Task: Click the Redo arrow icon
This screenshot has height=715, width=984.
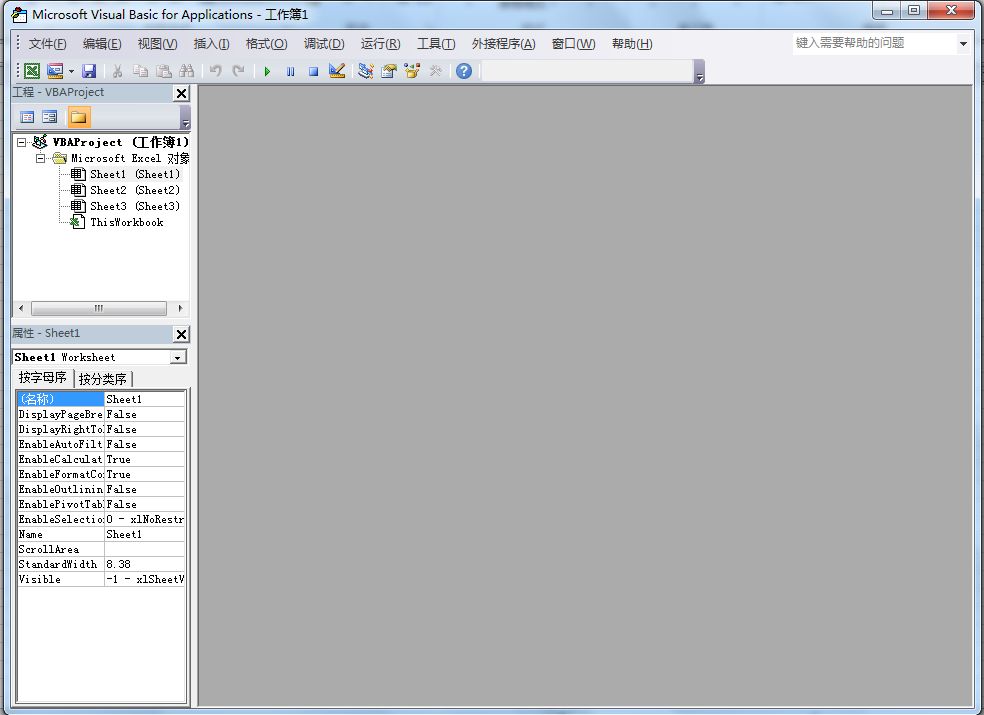Action: click(x=238, y=71)
